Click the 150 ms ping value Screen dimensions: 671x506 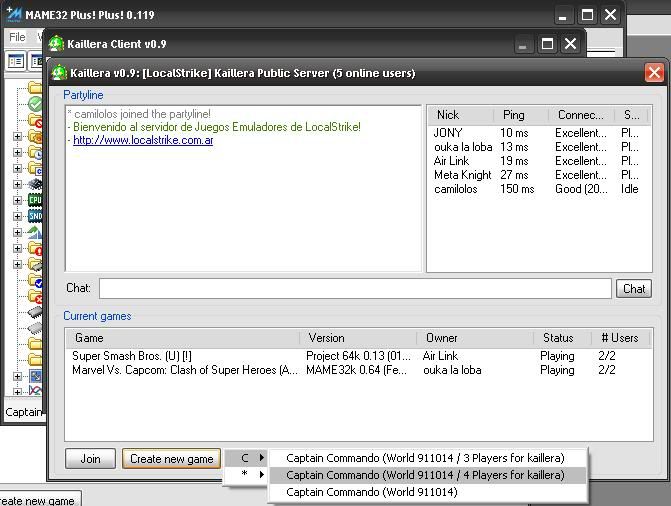517,189
